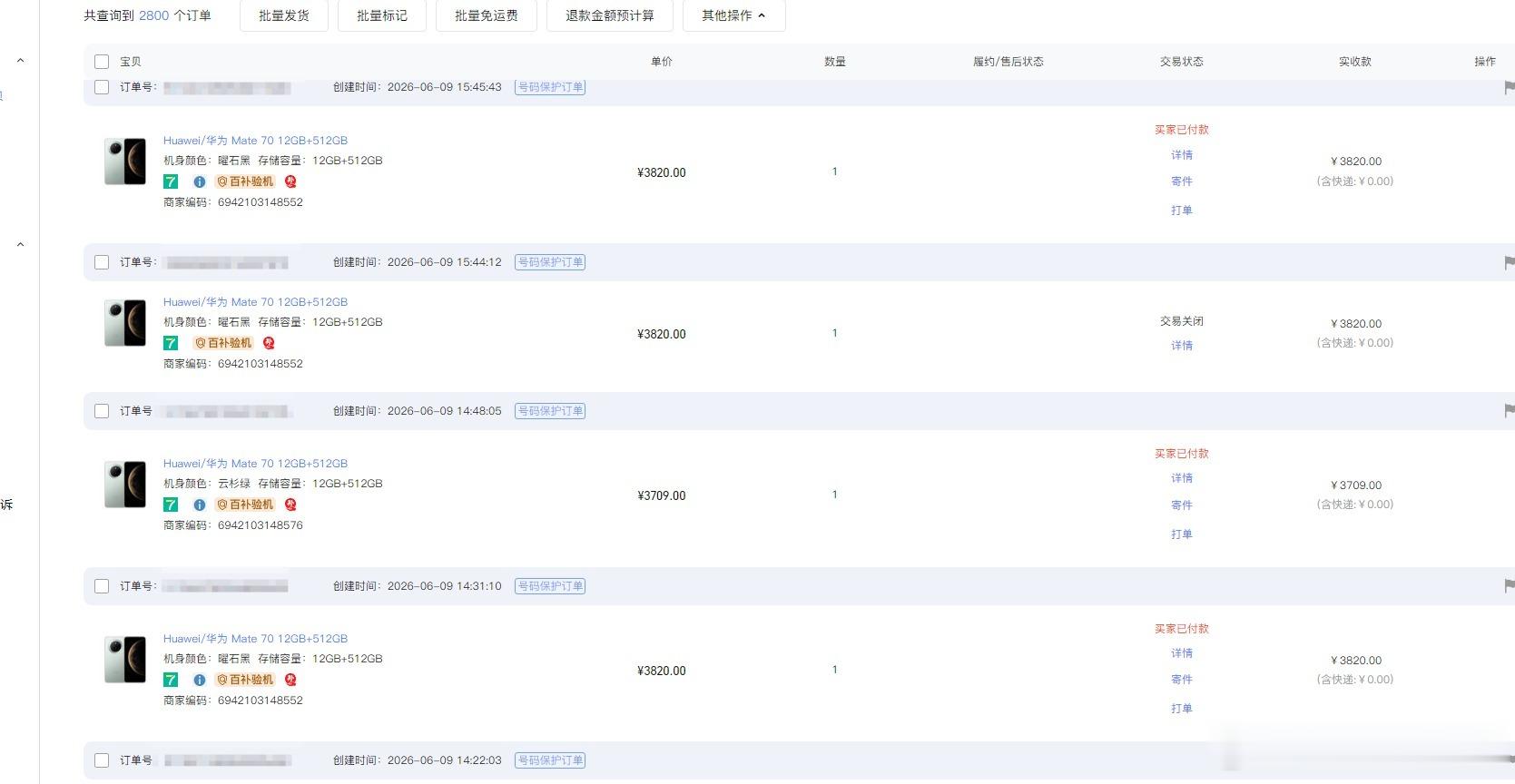This screenshot has height=784, width=1515.
Task: Click 寄件 for the 15:45:43 order
Action: point(1182,181)
